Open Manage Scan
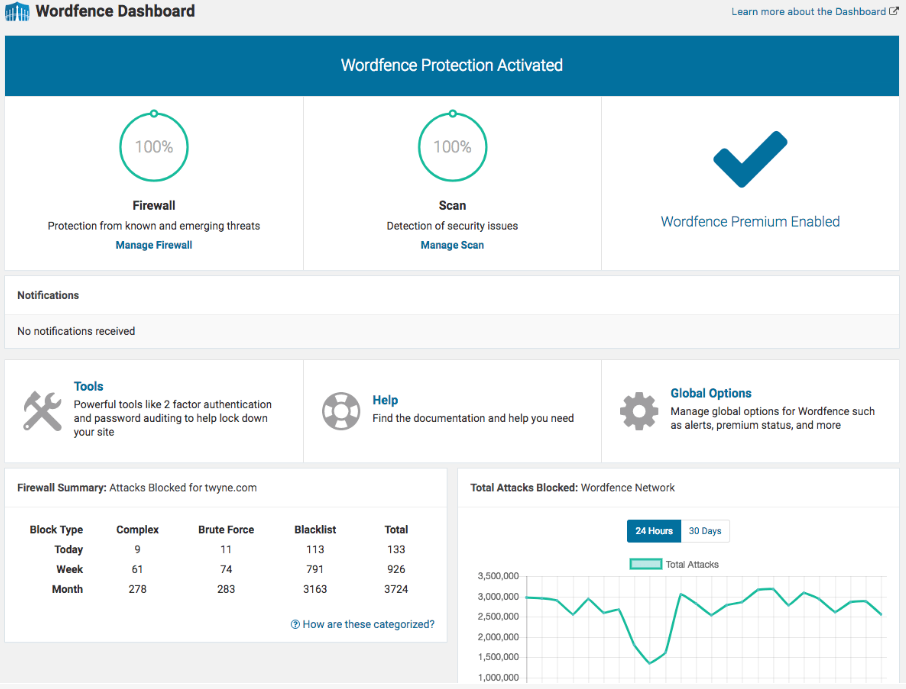Screen dimensions: 906x689 point(452,244)
